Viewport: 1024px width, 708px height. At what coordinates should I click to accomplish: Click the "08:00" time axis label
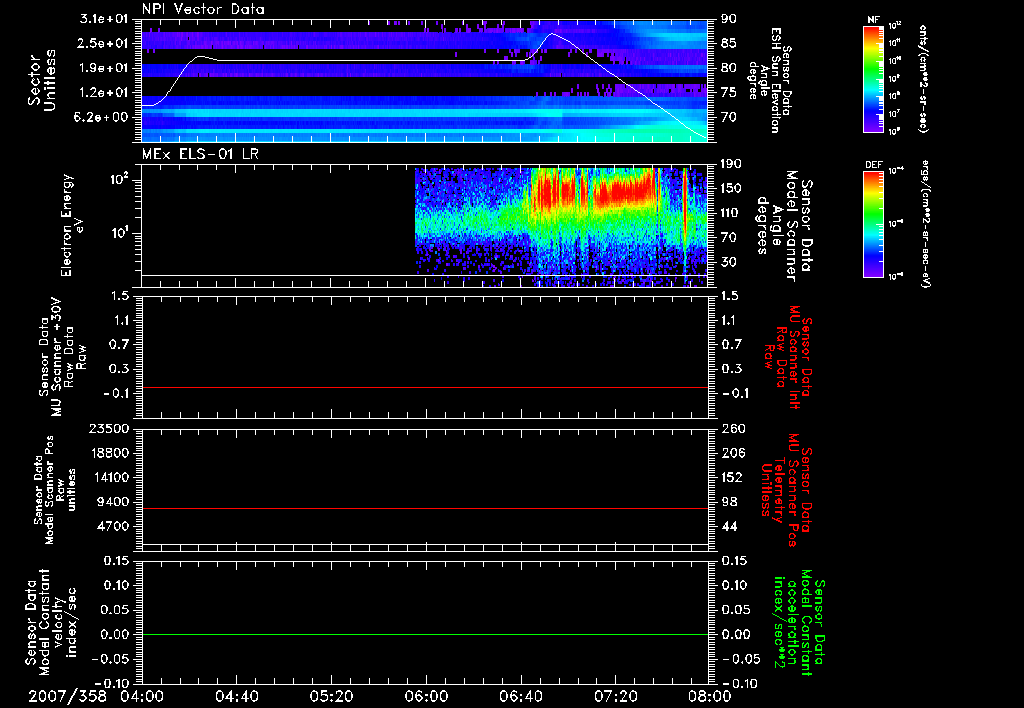710,696
